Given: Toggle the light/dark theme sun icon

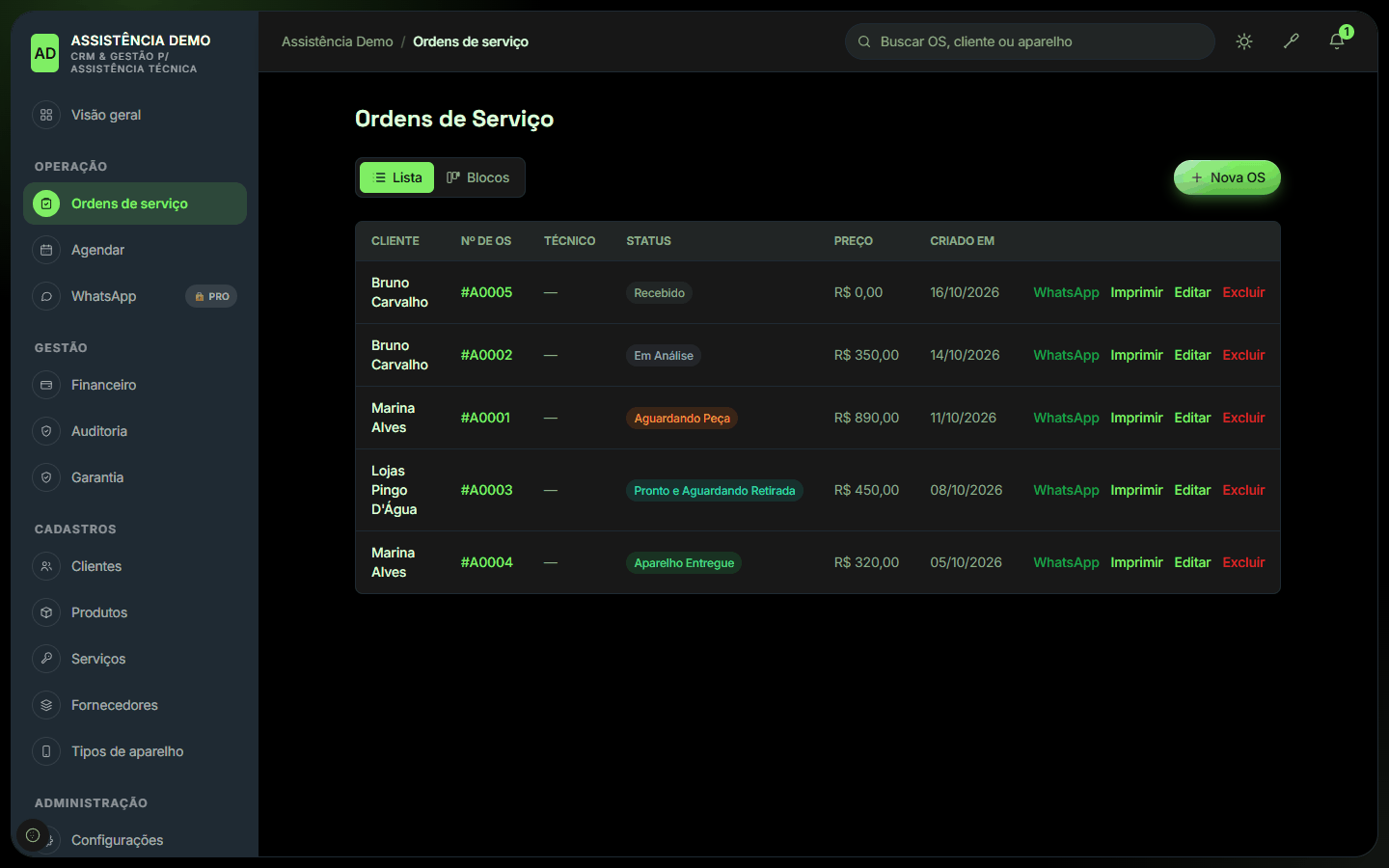Looking at the screenshot, I should coord(1244,41).
